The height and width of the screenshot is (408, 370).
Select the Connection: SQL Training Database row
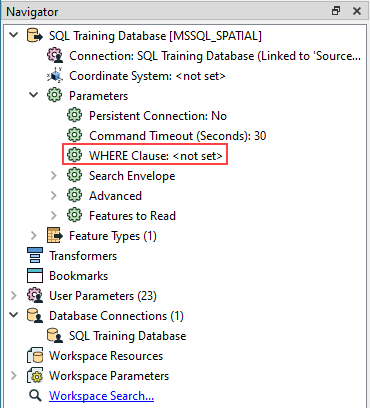click(x=215, y=56)
